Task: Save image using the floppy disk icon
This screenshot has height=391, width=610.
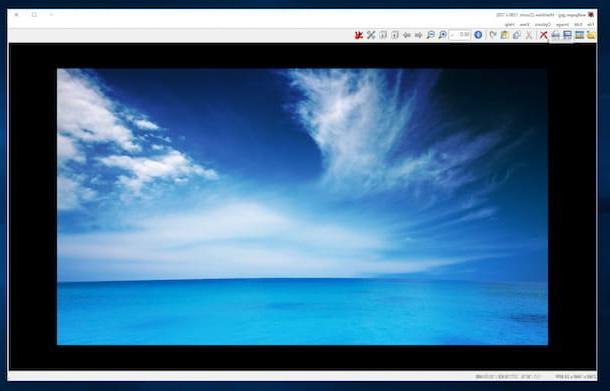Action: [x=567, y=35]
